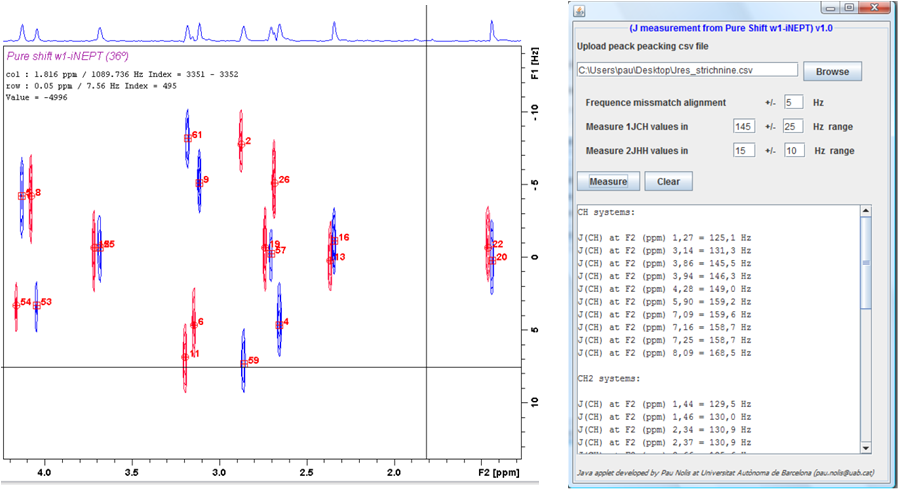Click the results scrollbar down arrow

pyautogui.click(x=866, y=448)
